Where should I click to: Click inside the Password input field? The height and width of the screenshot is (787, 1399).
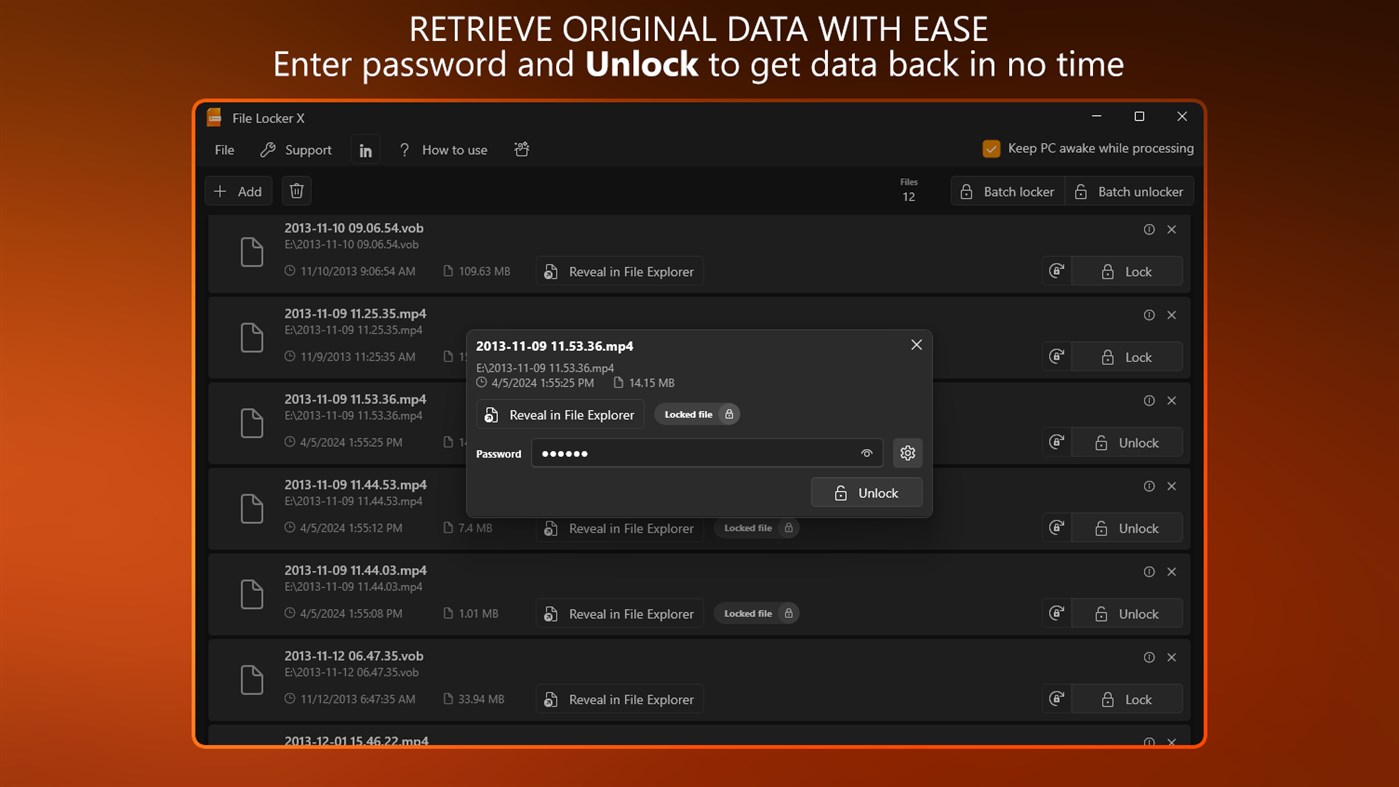click(x=700, y=453)
